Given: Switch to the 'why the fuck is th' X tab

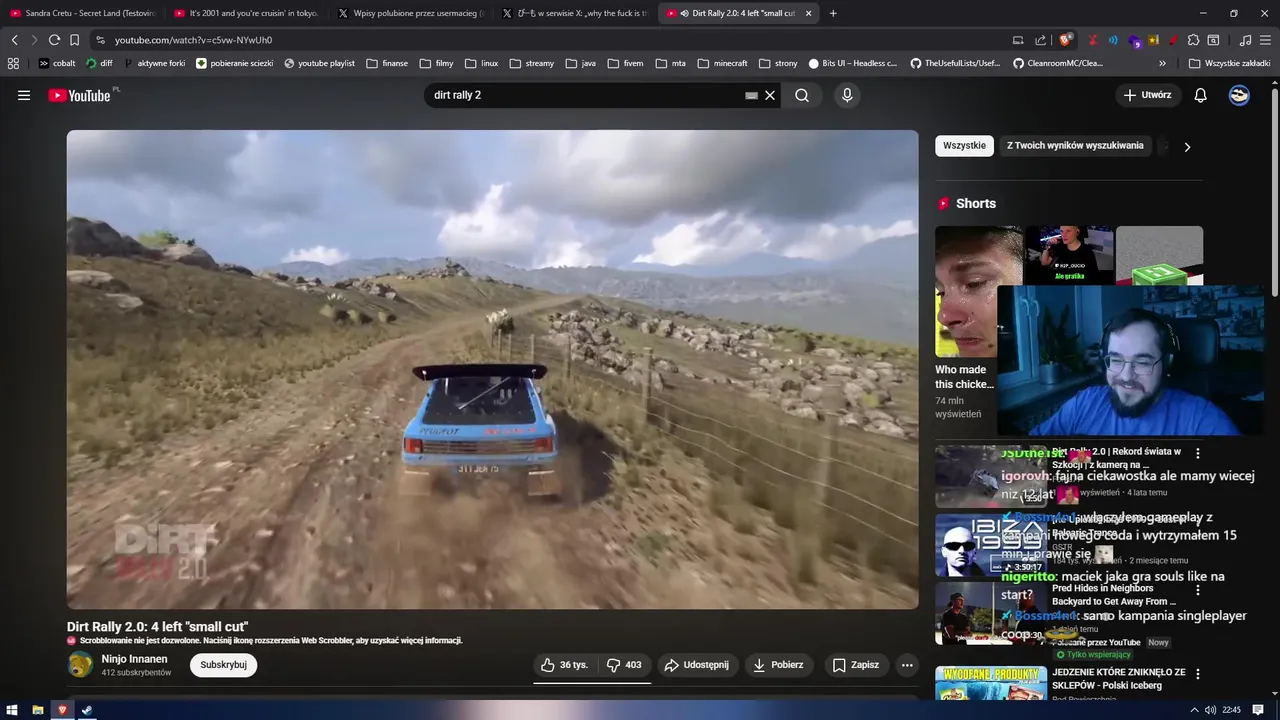Looking at the screenshot, I should point(575,13).
